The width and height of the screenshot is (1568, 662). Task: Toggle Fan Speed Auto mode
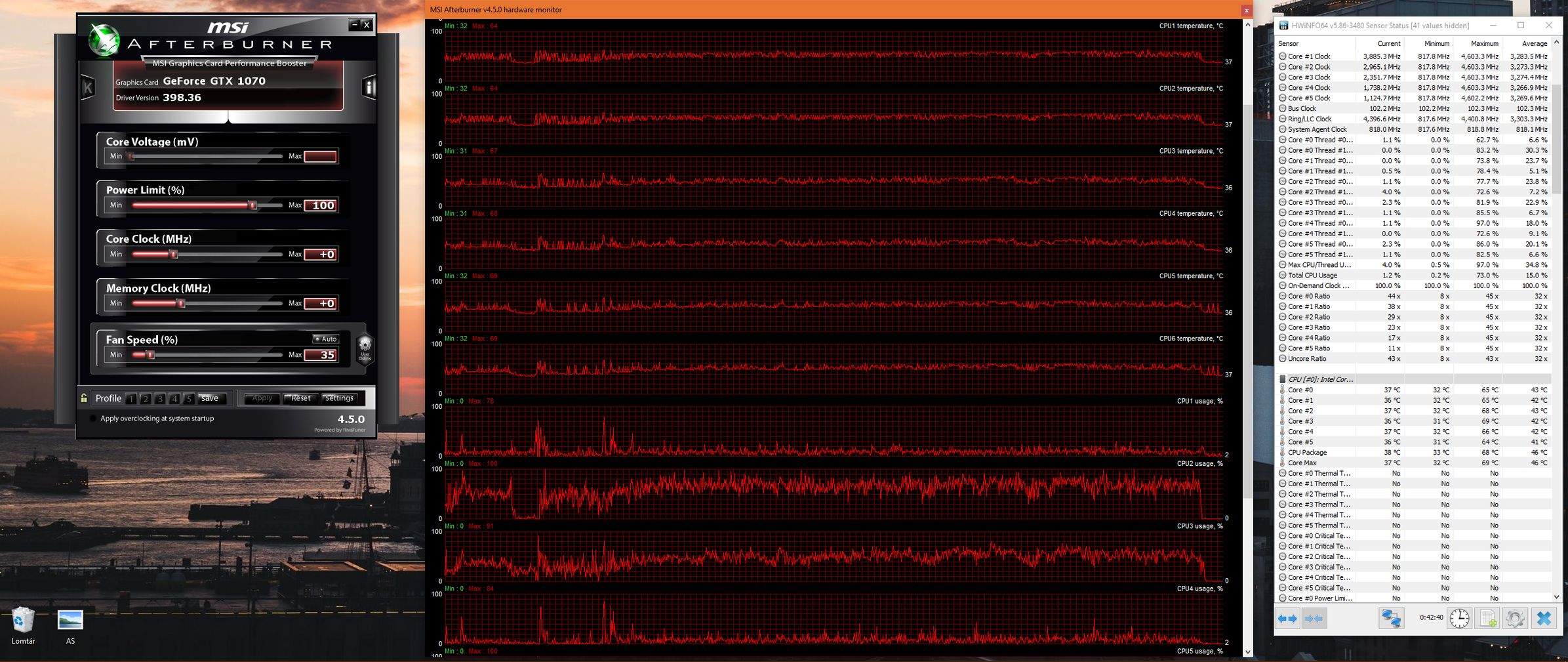(325, 339)
